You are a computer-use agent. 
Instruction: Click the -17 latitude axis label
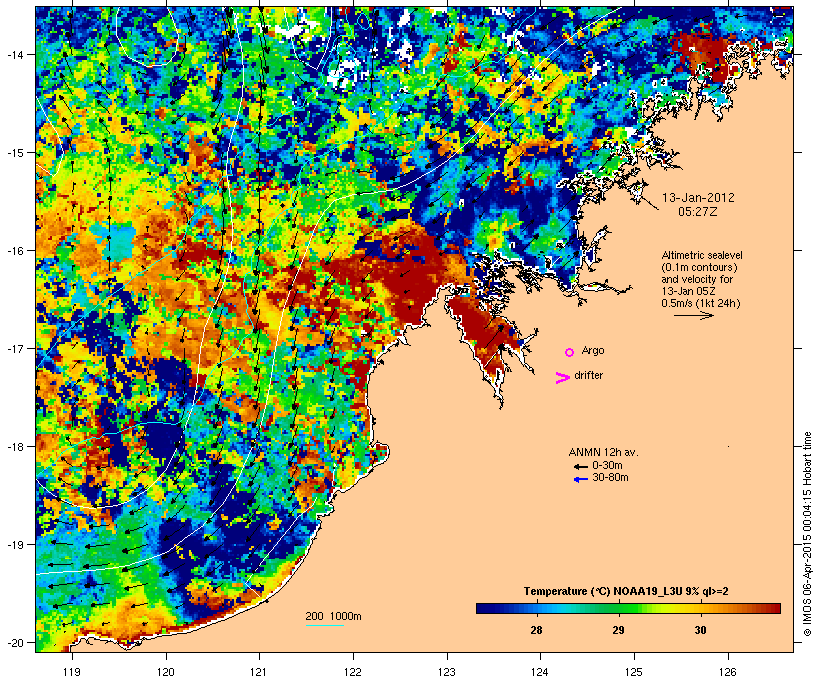(x=14, y=348)
